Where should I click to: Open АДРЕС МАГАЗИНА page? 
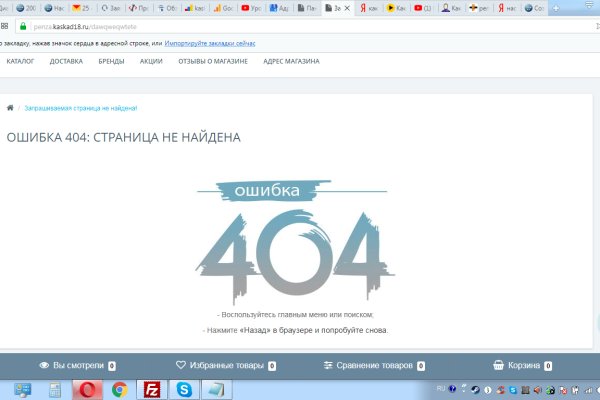click(291, 61)
